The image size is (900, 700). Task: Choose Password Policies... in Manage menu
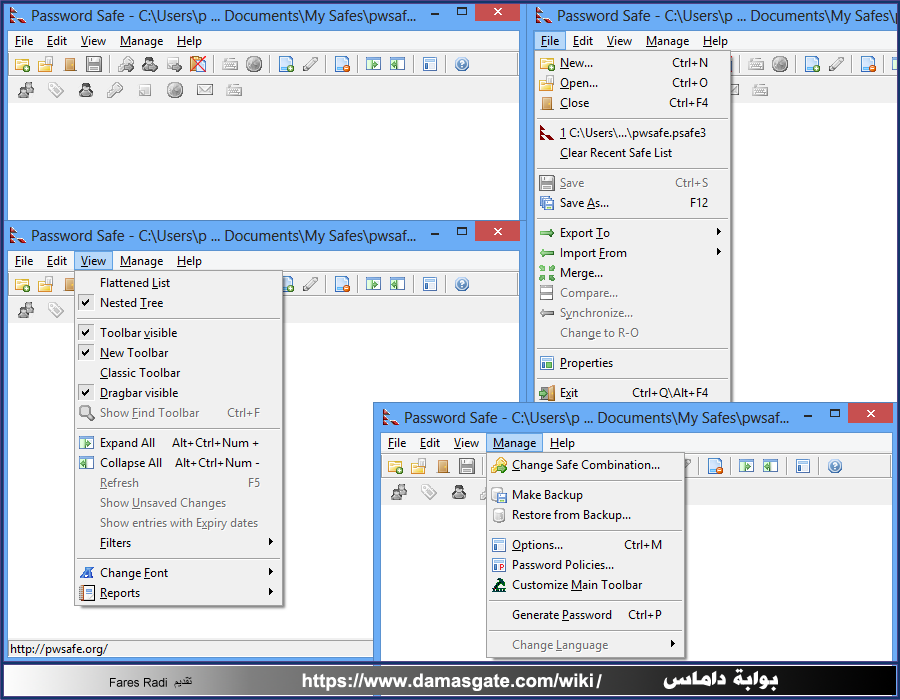pyautogui.click(x=585, y=565)
